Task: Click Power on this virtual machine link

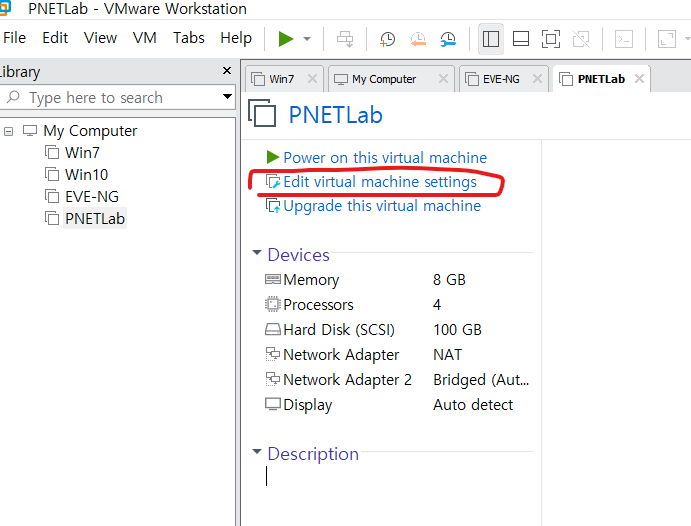Action: tap(385, 158)
